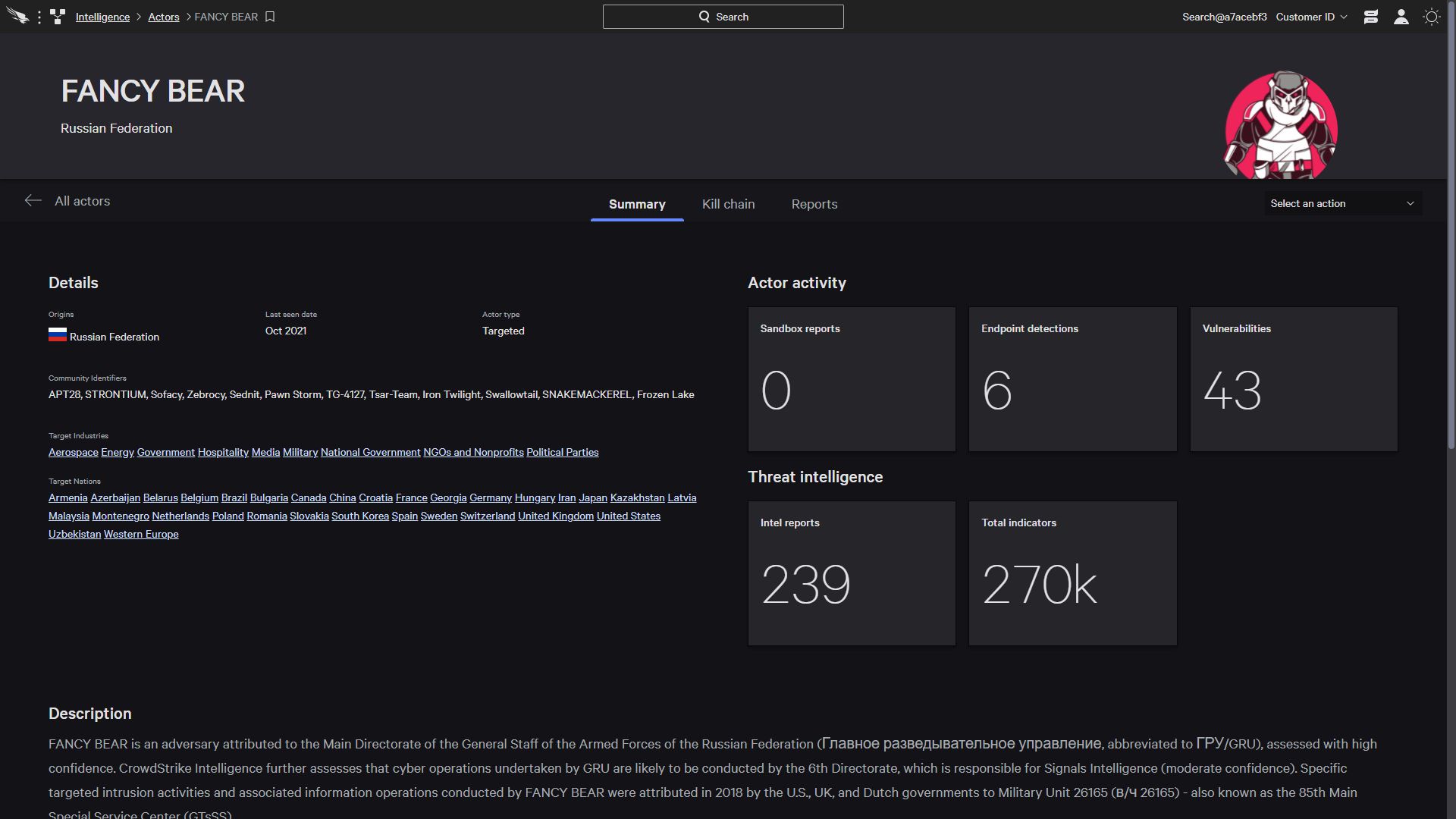
Task: Click the Political Parties link
Action: pos(563,452)
